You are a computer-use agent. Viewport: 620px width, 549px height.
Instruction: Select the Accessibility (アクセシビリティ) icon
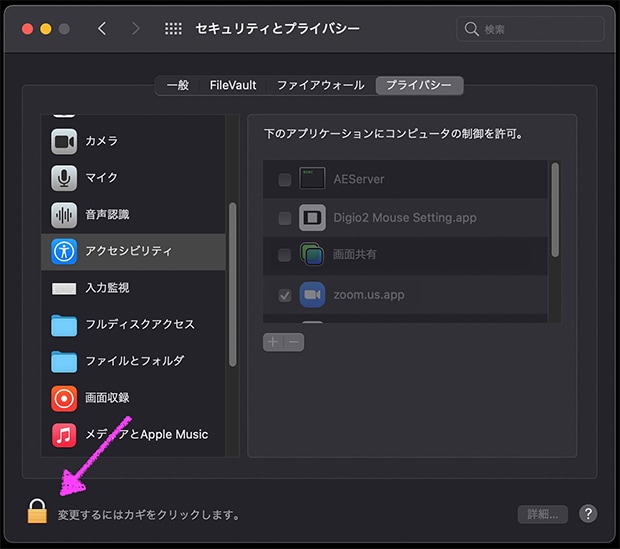tap(64, 251)
